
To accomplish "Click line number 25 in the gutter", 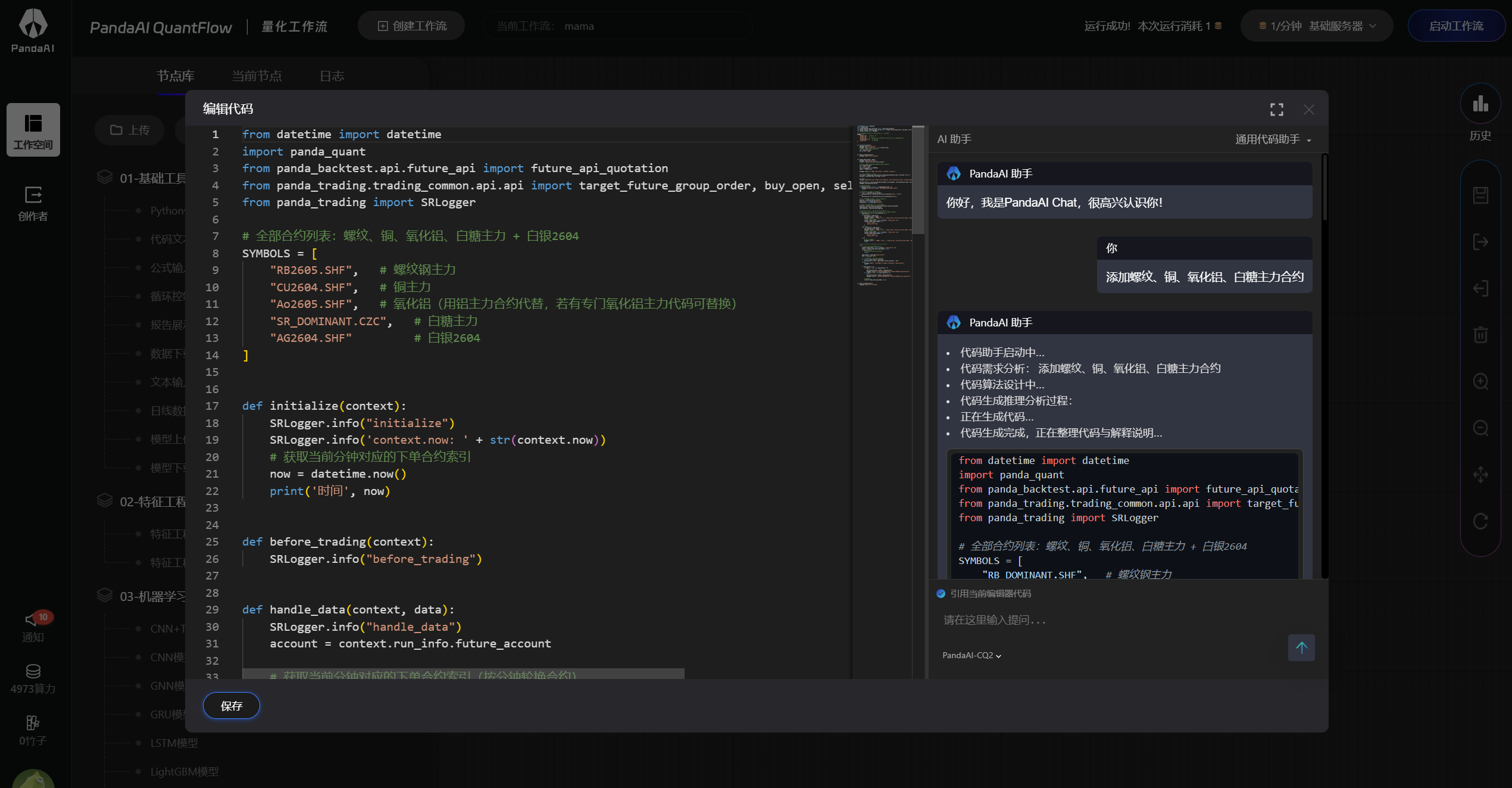I will 212,541.
